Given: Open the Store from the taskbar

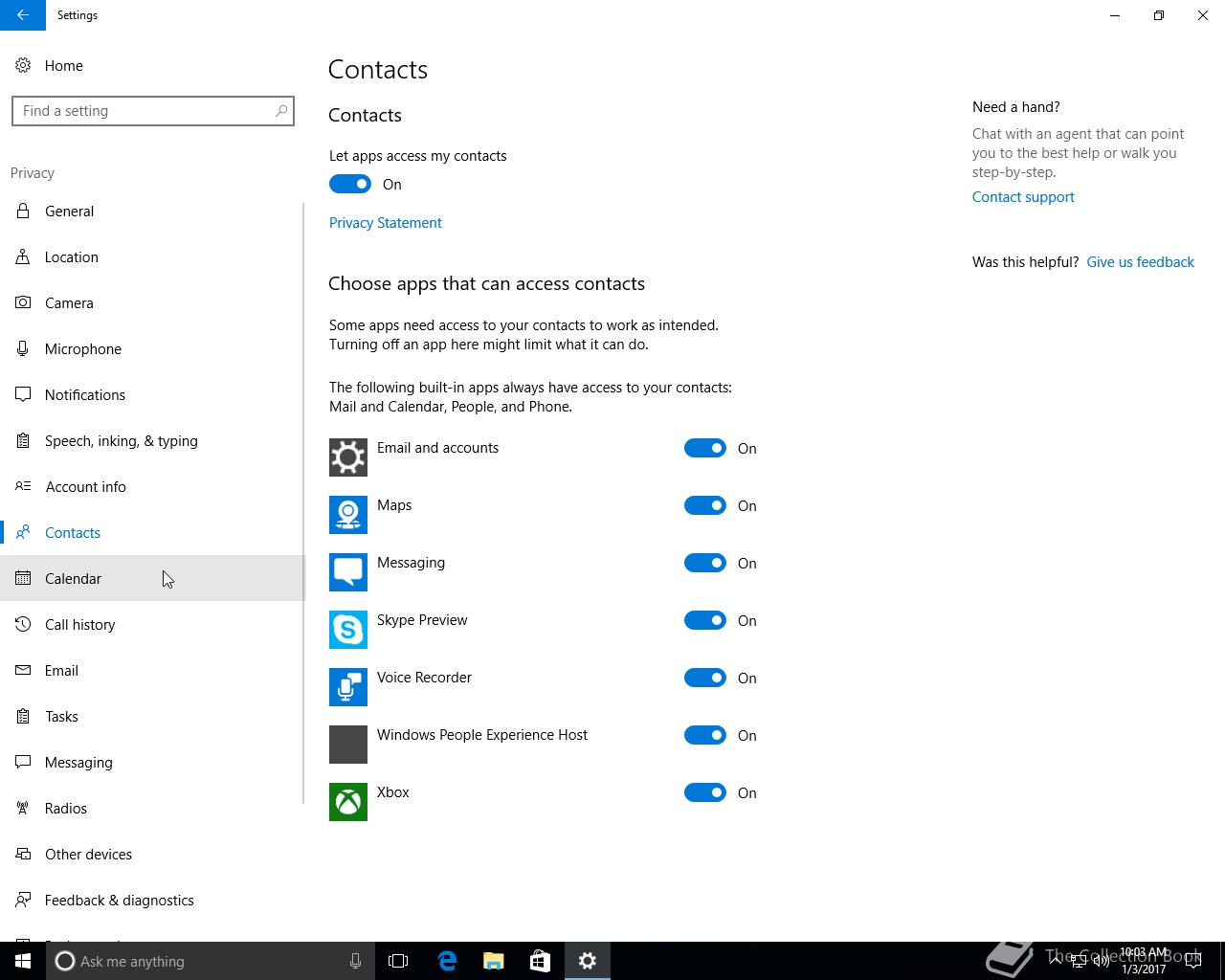Looking at the screenshot, I should [540, 961].
